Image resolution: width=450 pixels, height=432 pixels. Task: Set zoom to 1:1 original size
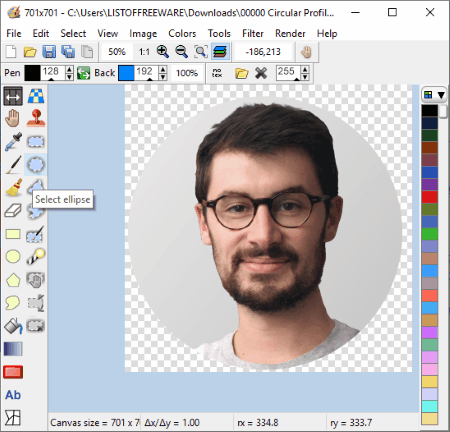click(144, 52)
